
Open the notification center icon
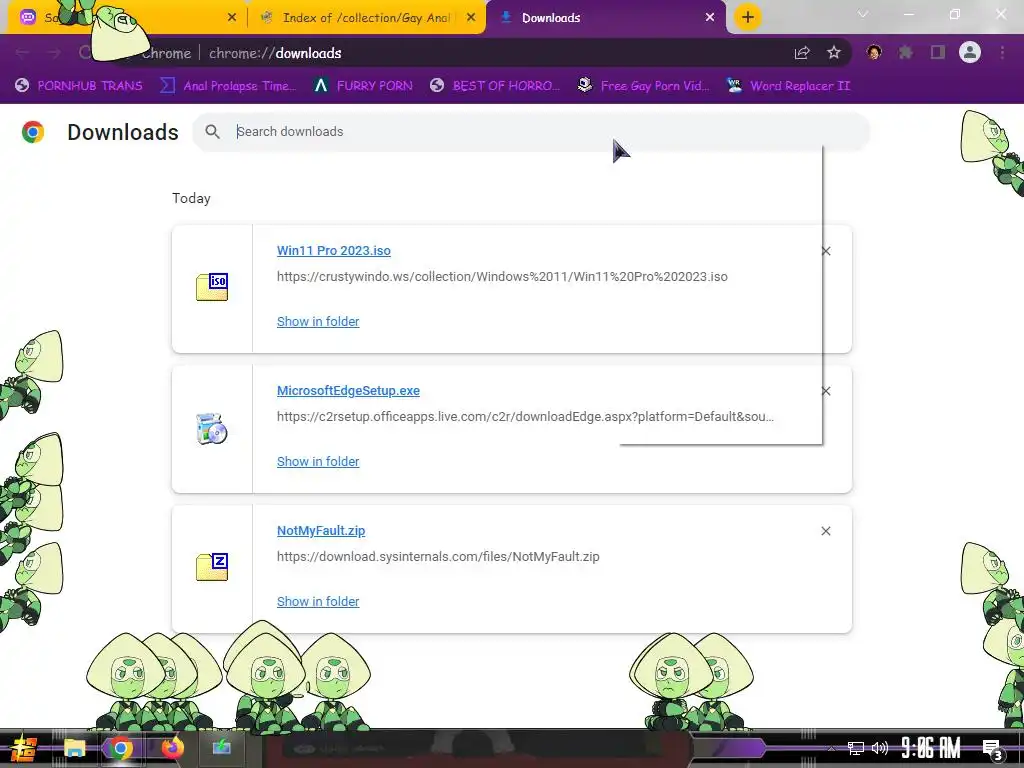click(993, 749)
